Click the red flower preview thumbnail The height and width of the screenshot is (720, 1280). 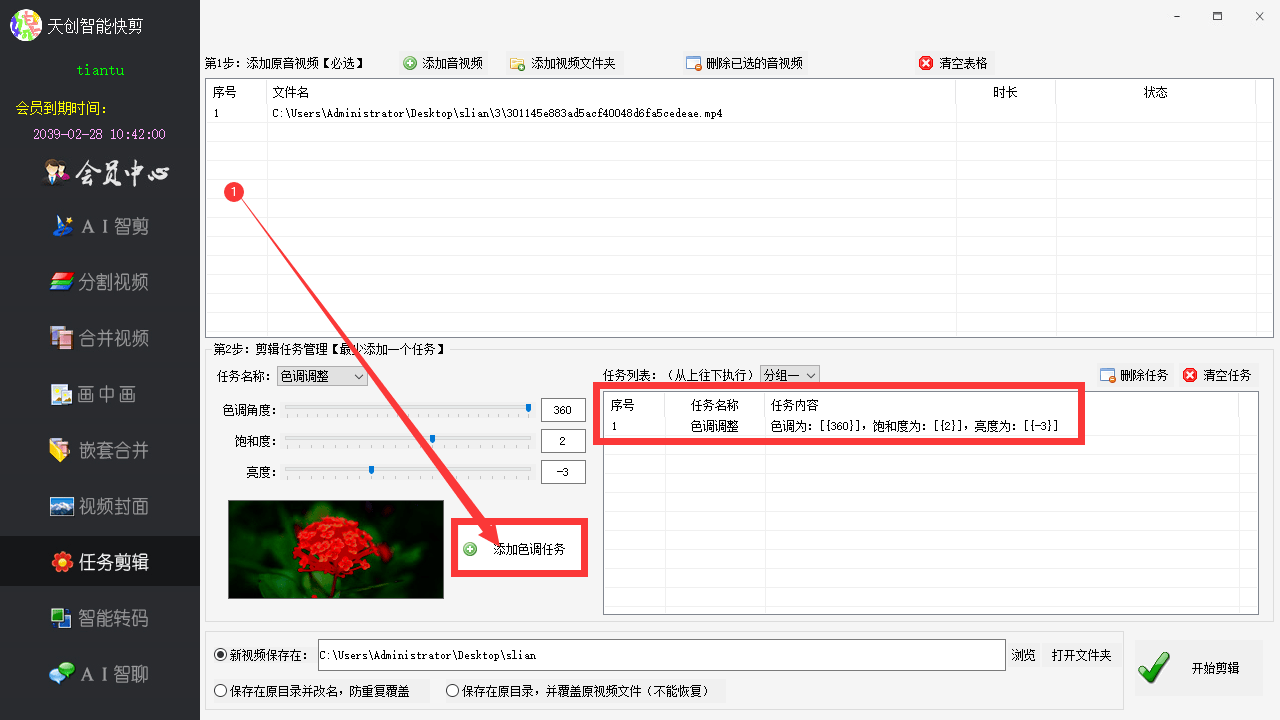(336, 549)
